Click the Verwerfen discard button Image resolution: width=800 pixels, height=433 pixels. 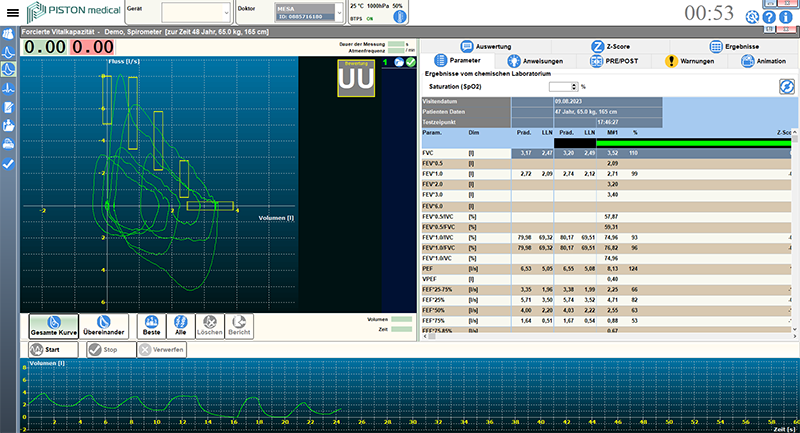[x=162, y=350]
